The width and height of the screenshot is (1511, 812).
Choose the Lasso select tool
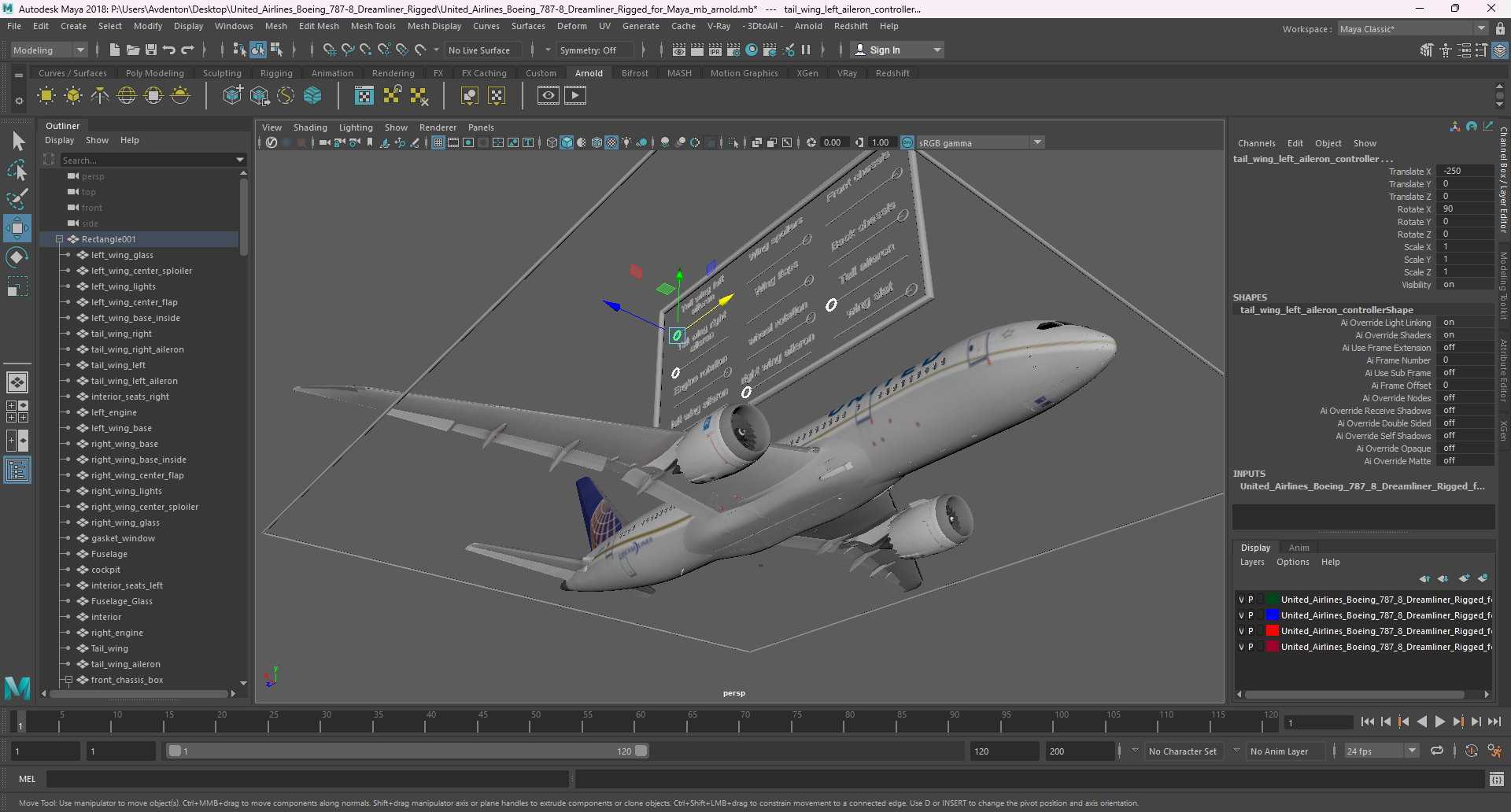(17, 170)
